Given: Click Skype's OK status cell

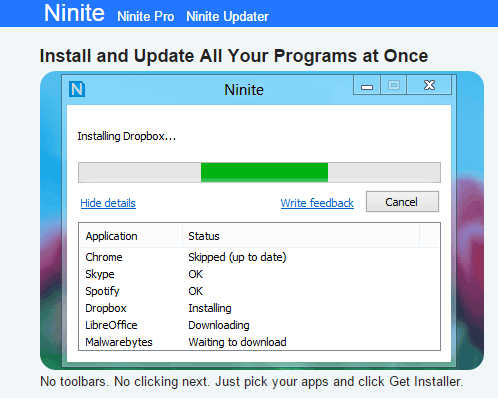Looking at the screenshot, I should click(195, 274).
